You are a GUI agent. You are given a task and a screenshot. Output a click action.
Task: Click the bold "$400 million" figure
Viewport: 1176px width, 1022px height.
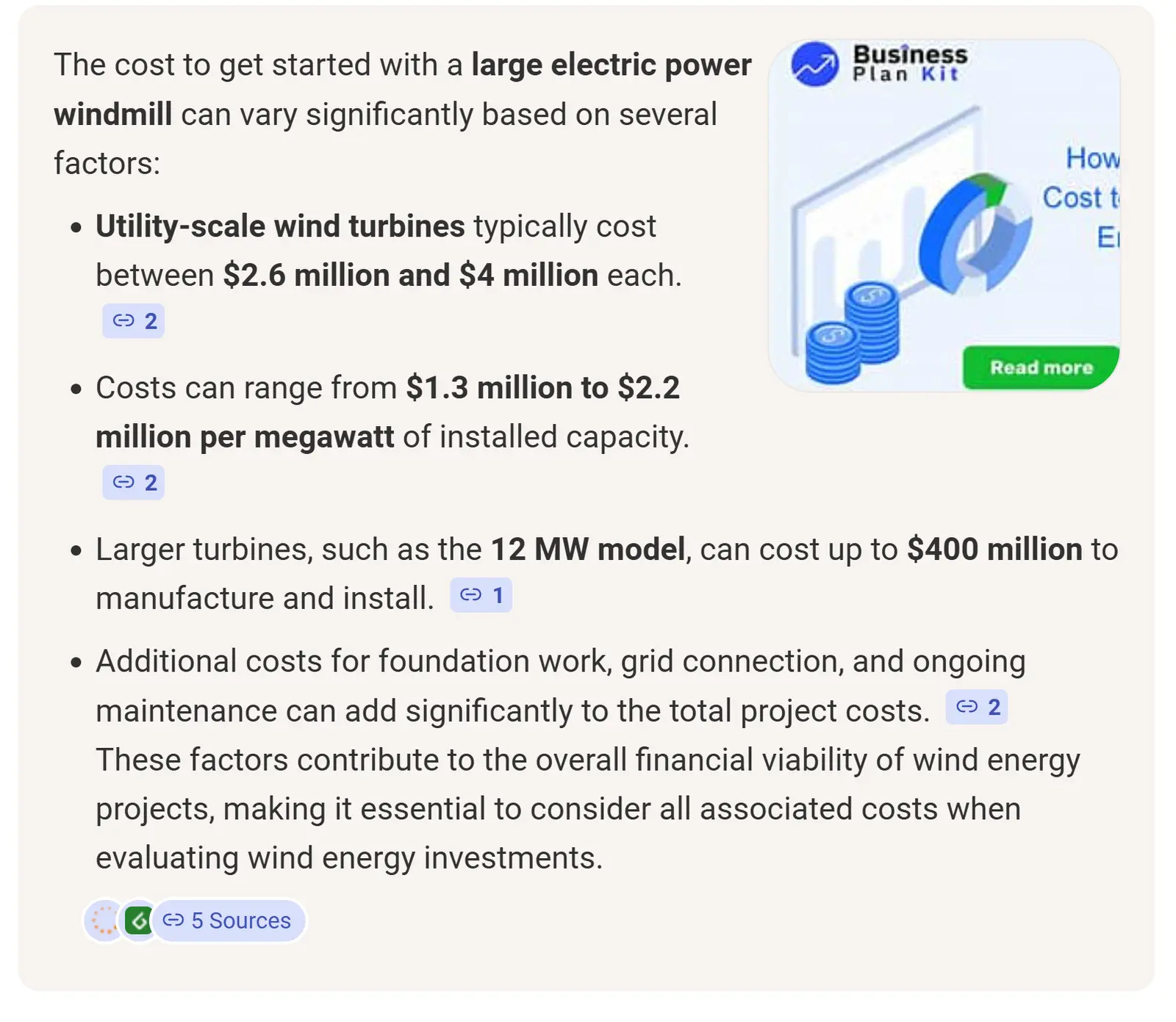click(x=994, y=550)
